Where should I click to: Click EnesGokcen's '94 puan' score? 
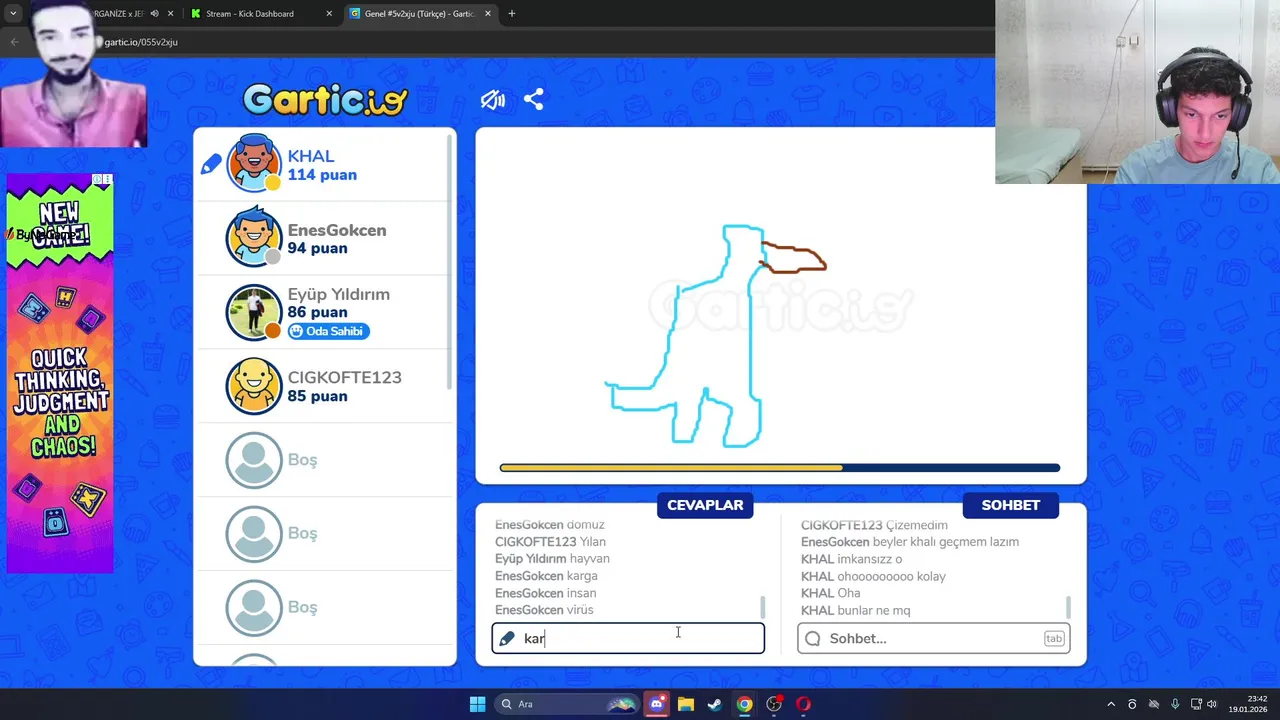[317, 248]
